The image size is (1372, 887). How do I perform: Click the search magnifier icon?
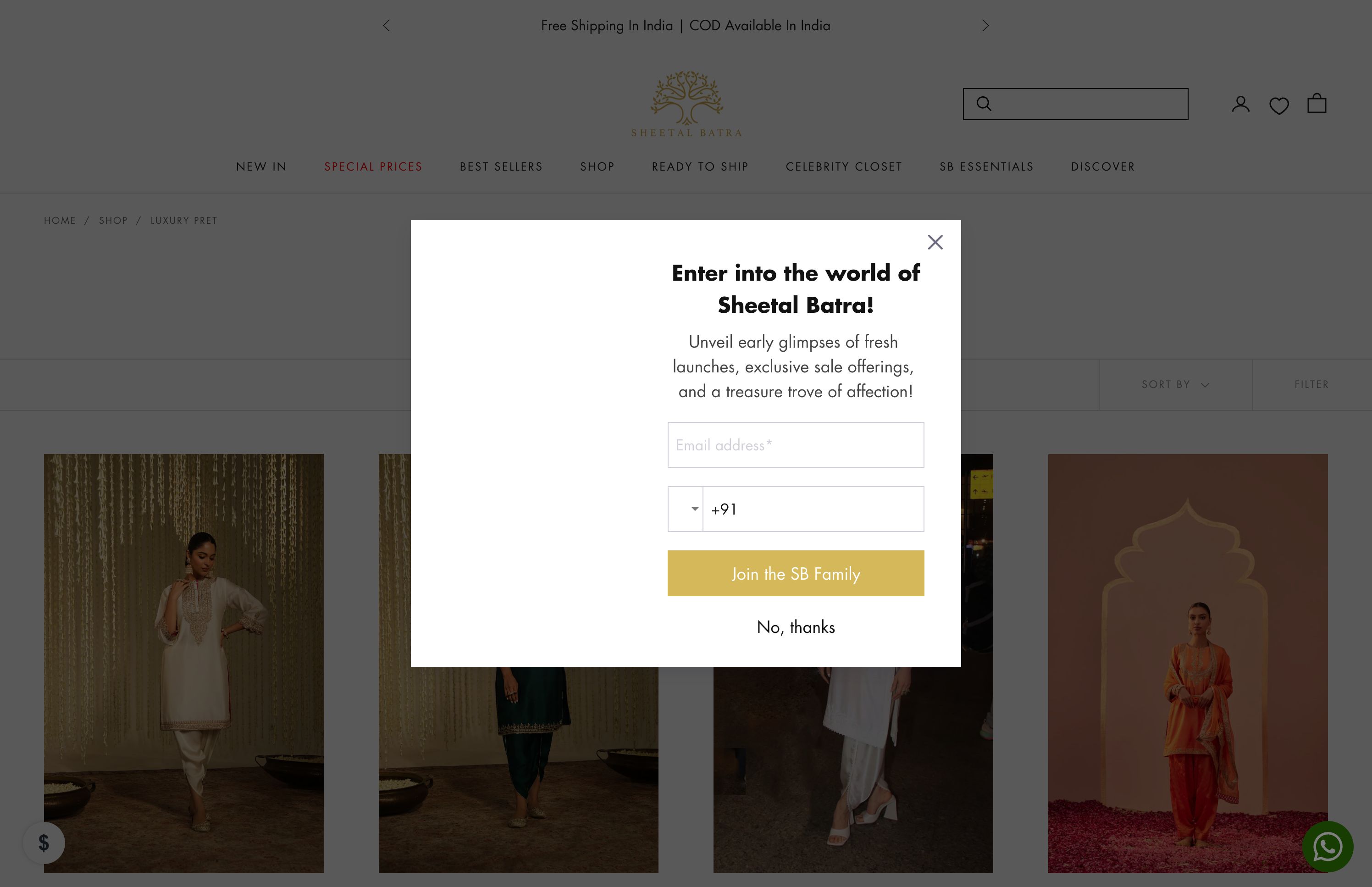984,104
